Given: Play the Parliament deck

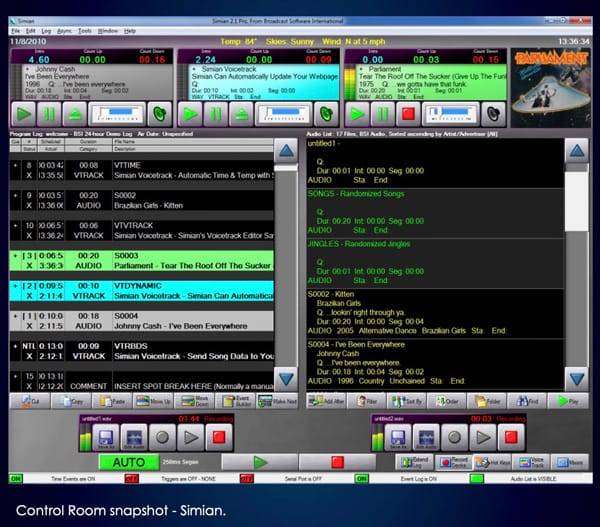Looking at the screenshot, I should (357, 114).
